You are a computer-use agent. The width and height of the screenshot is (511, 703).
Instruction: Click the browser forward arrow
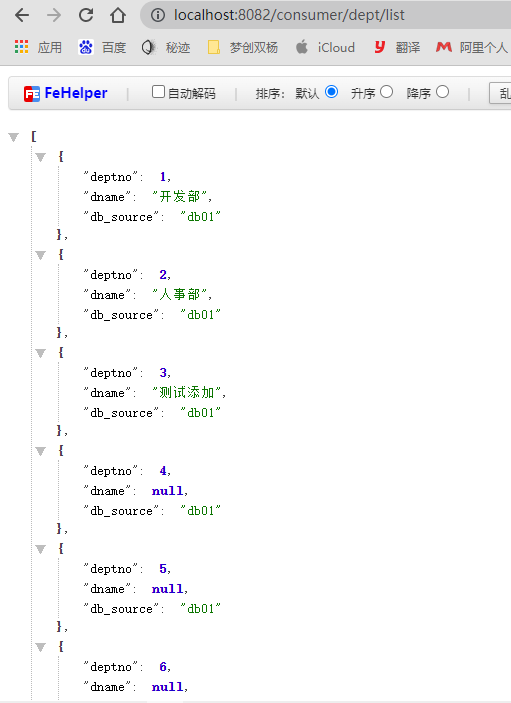coord(54,15)
